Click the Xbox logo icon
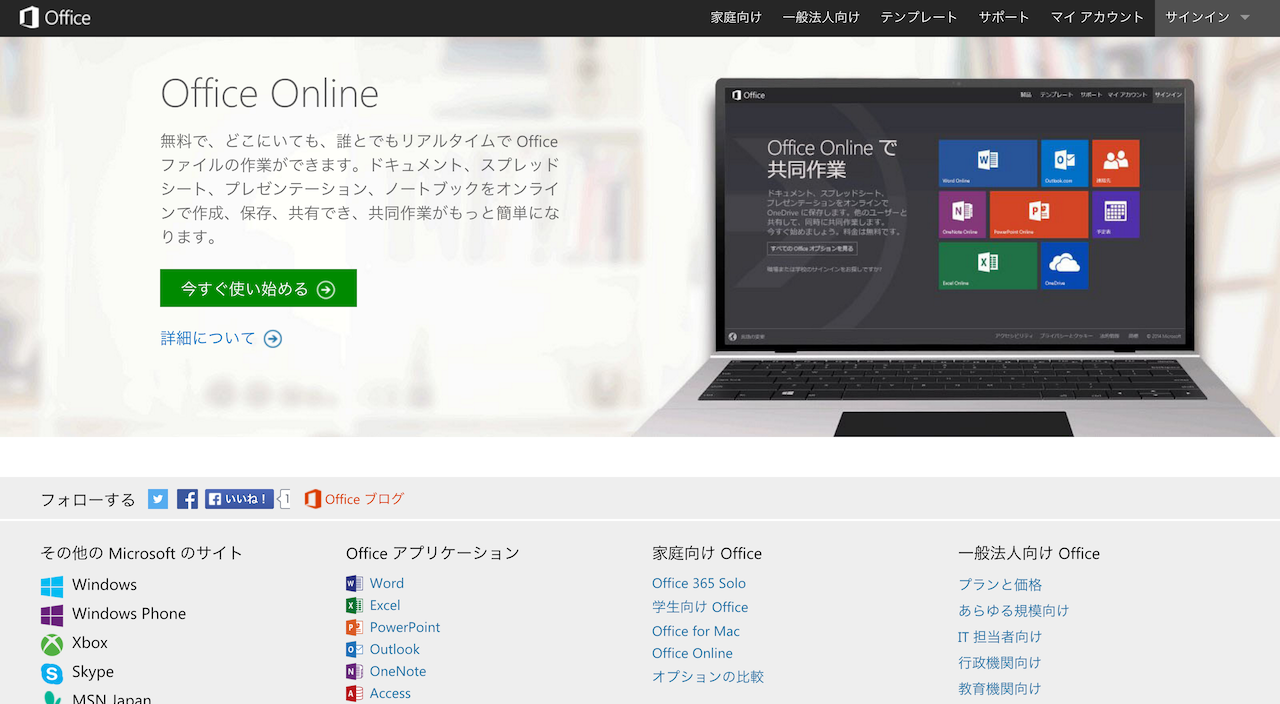 click(x=52, y=643)
